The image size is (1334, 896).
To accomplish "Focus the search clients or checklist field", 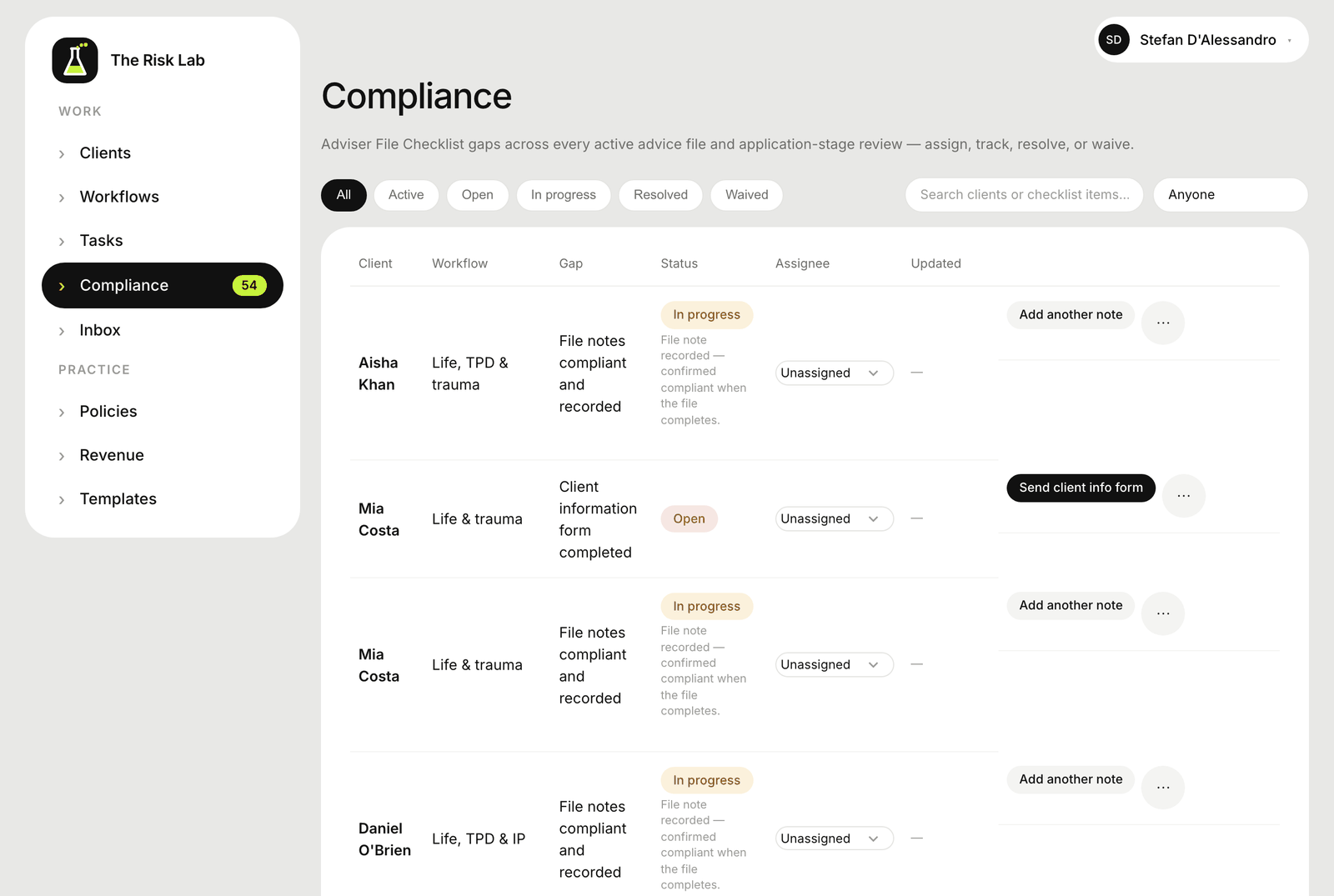I will pyautogui.click(x=1025, y=194).
